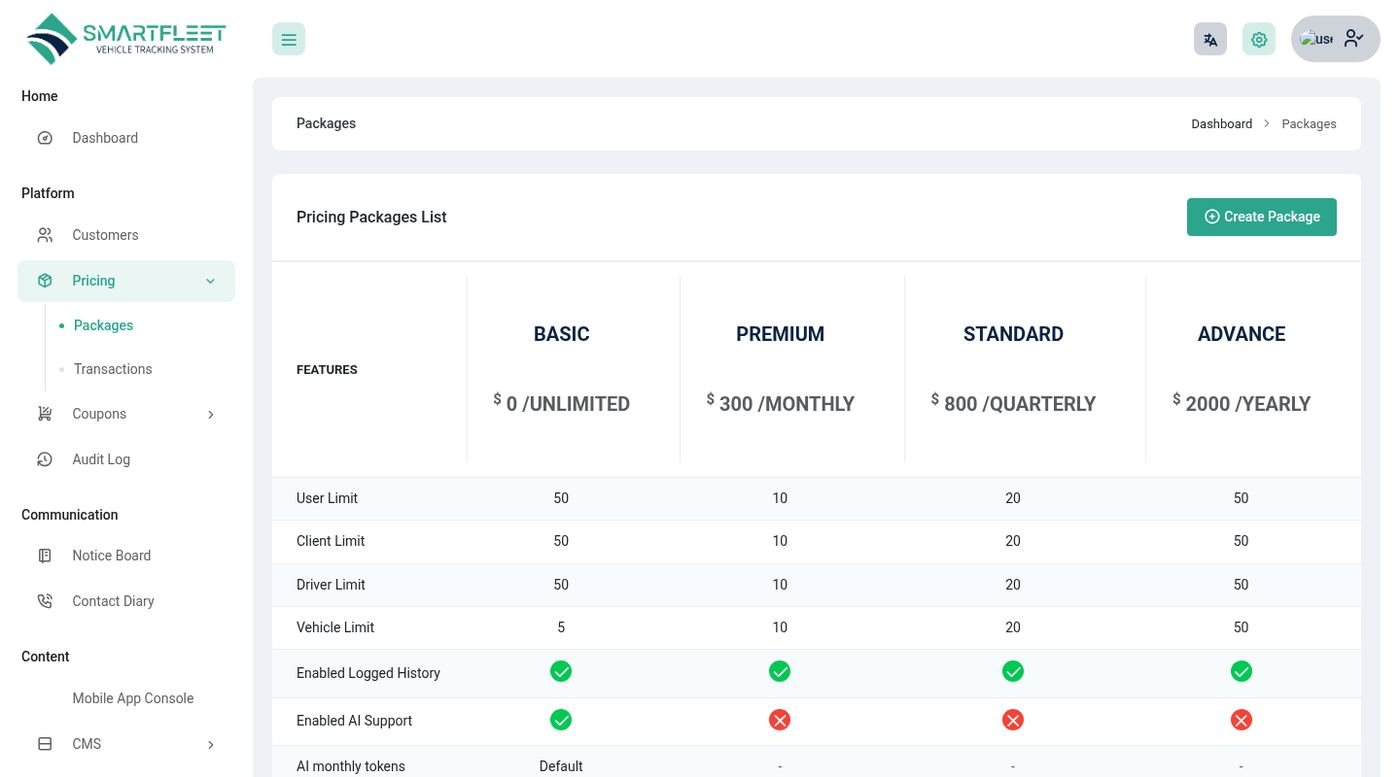
Task: Click the Customers people icon
Action: (45, 235)
